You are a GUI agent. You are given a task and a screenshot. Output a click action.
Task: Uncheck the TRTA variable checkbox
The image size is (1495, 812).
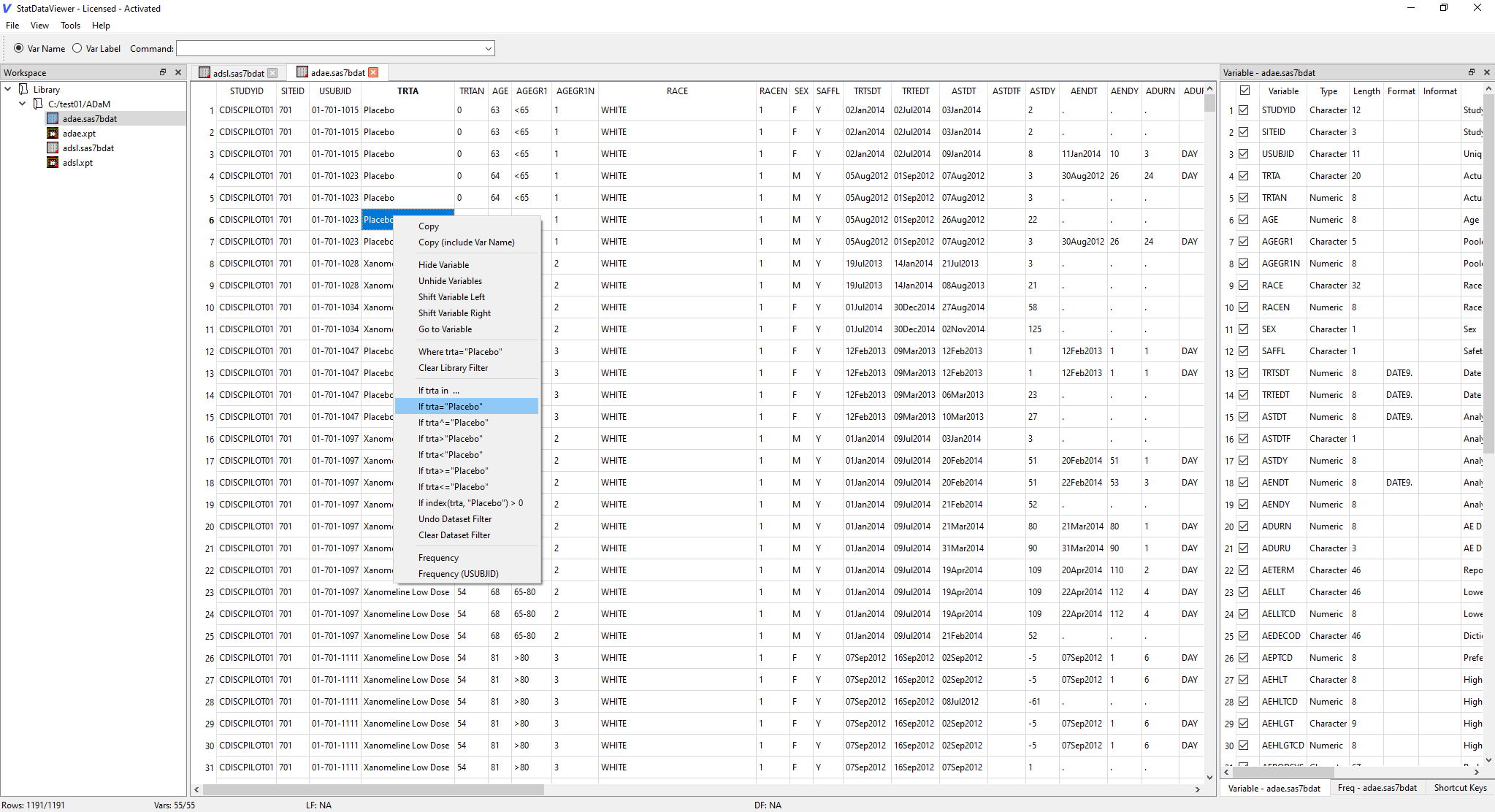coord(1244,176)
